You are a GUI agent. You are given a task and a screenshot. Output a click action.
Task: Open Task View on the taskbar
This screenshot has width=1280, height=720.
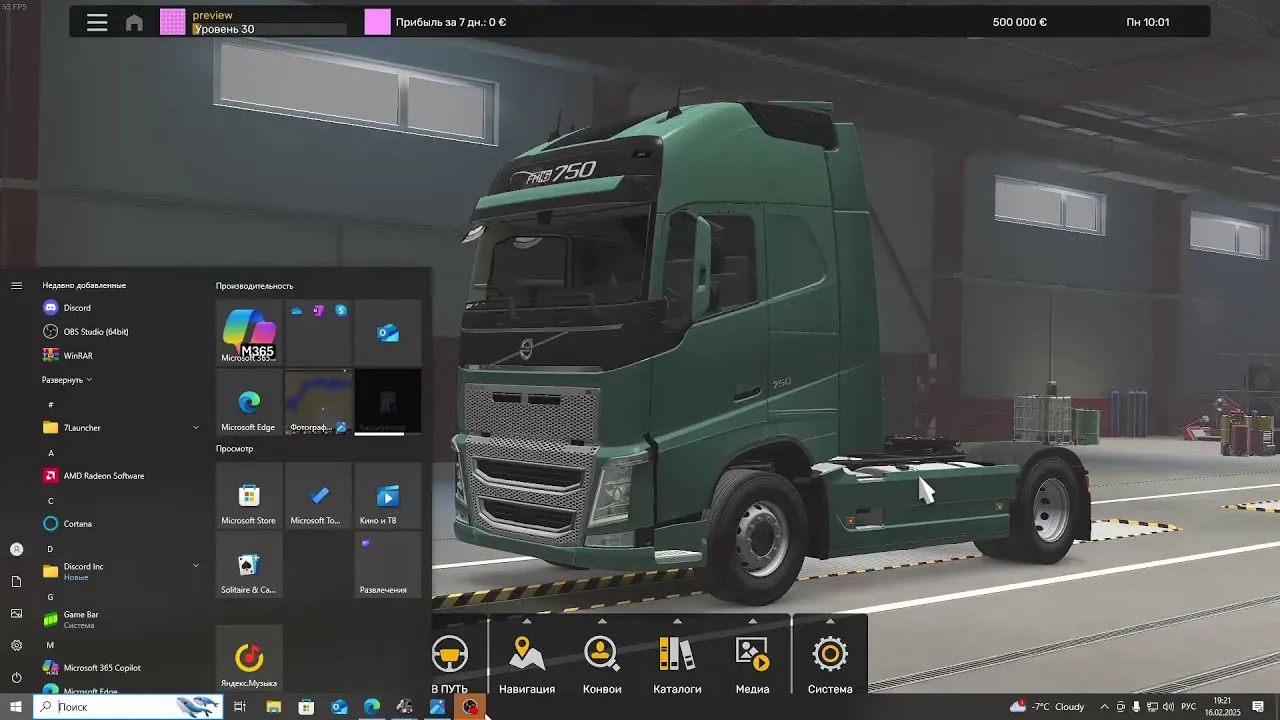[x=240, y=707]
